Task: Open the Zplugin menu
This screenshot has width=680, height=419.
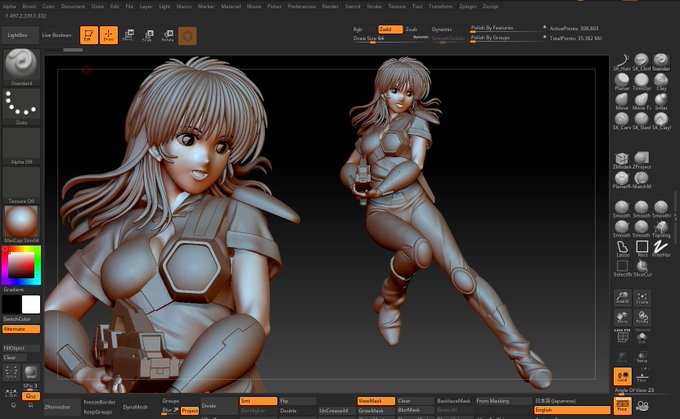Action: coord(468,7)
